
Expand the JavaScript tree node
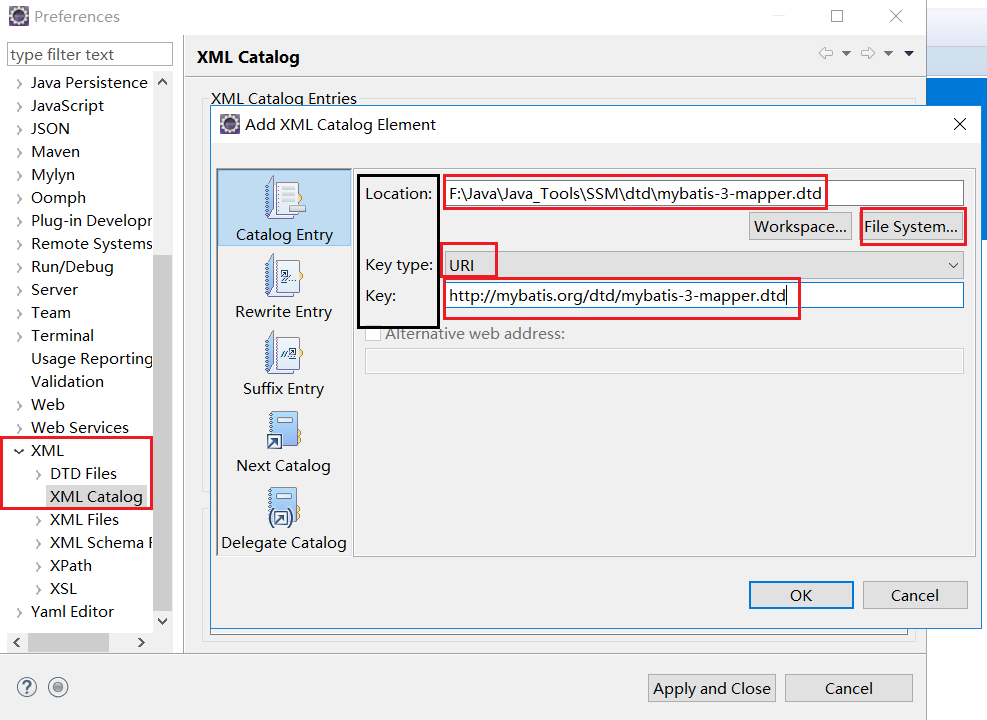20,106
